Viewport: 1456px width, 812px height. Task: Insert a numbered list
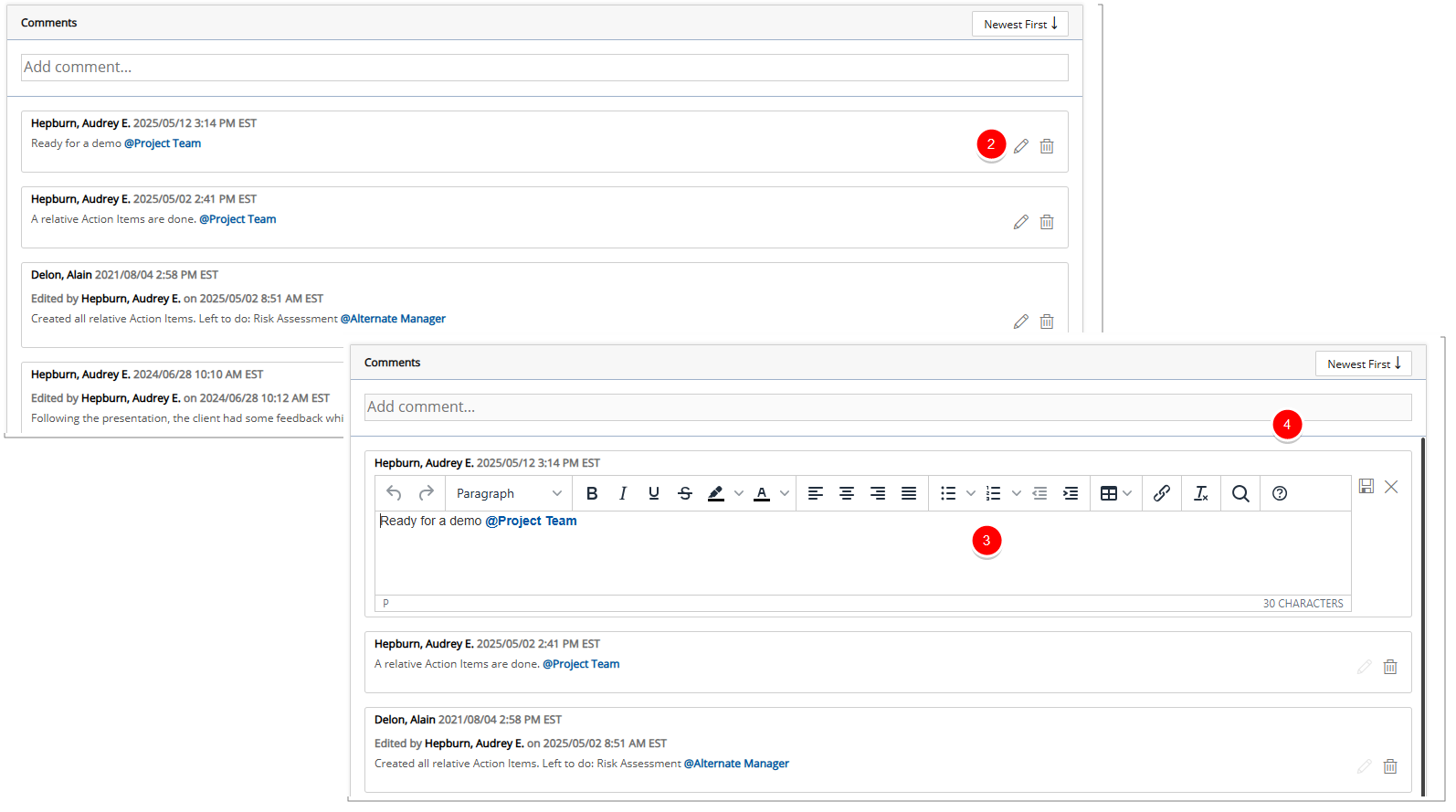click(994, 493)
